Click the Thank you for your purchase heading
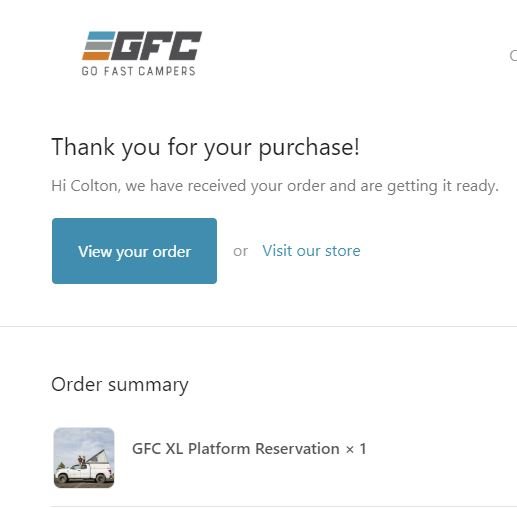The height and width of the screenshot is (508, 517). pos(206,147)
